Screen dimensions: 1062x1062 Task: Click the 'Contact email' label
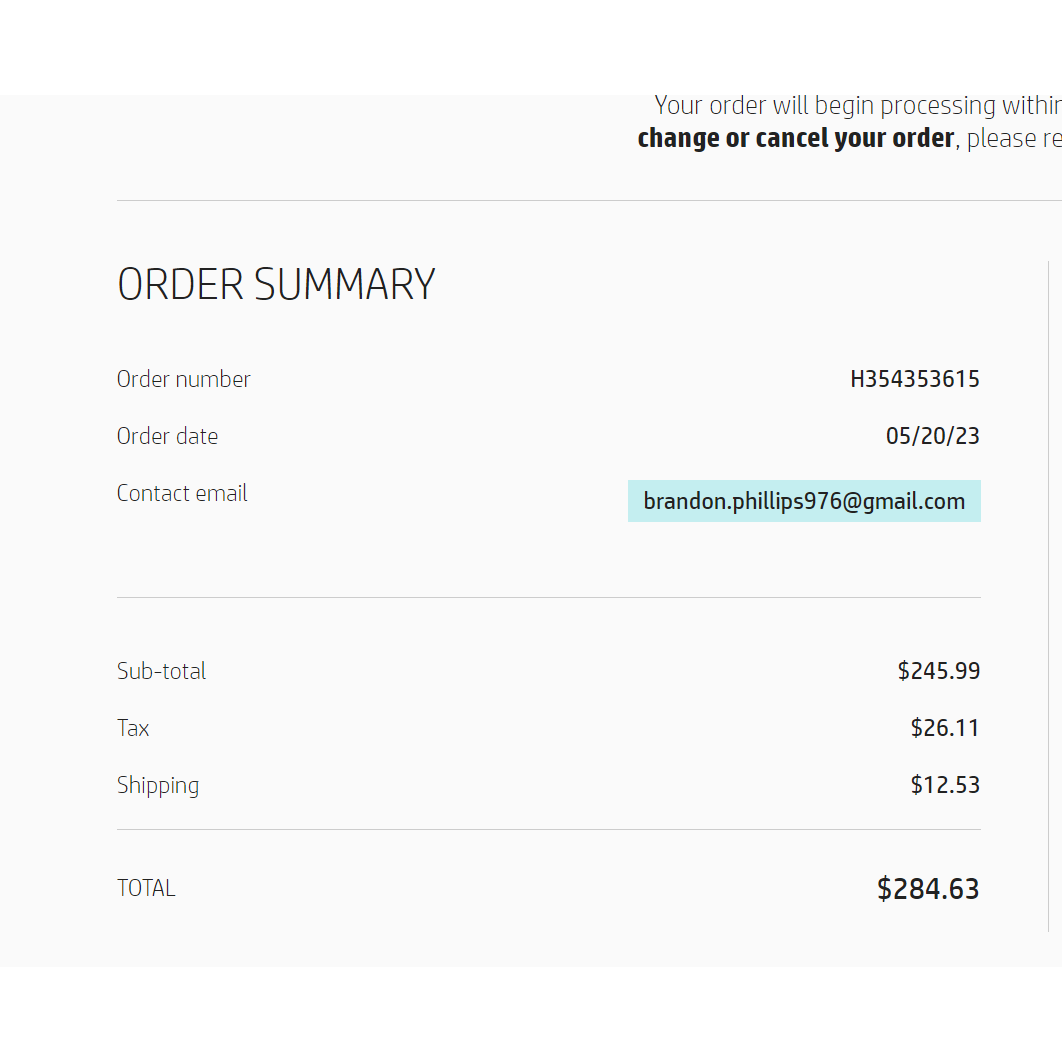coord(182,493)
